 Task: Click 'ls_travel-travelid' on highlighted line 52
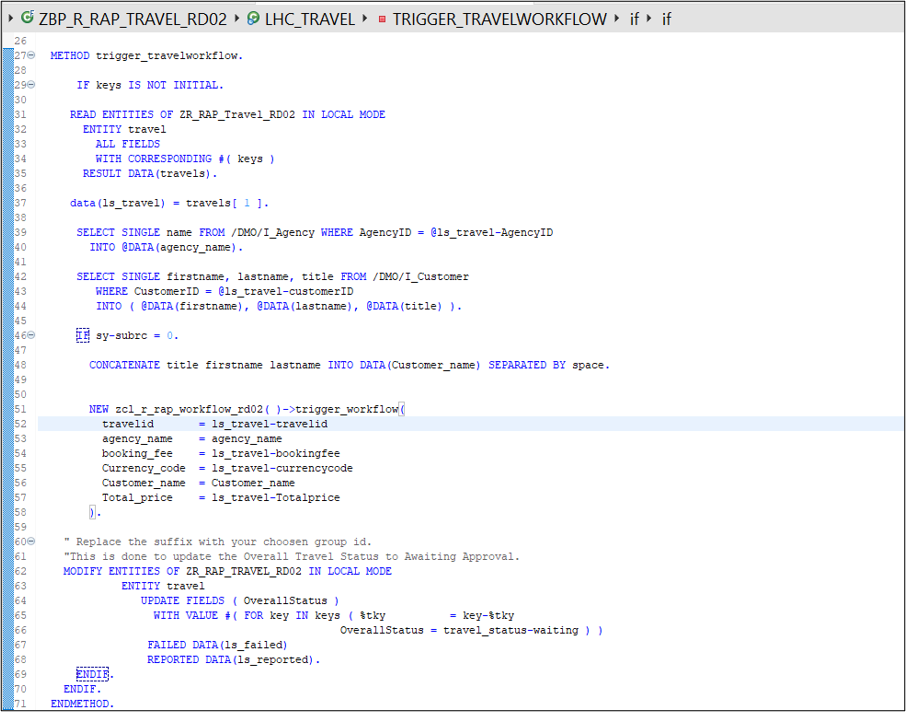(269, 424)
